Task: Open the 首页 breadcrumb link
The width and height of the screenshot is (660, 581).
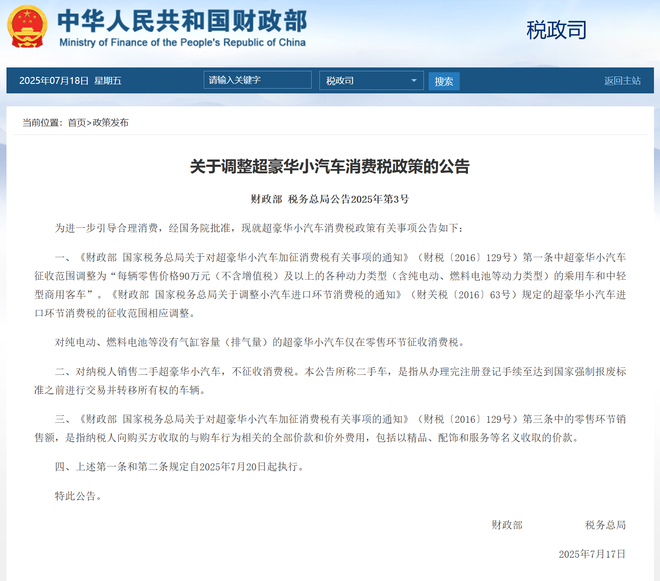Action: [77, 123]
